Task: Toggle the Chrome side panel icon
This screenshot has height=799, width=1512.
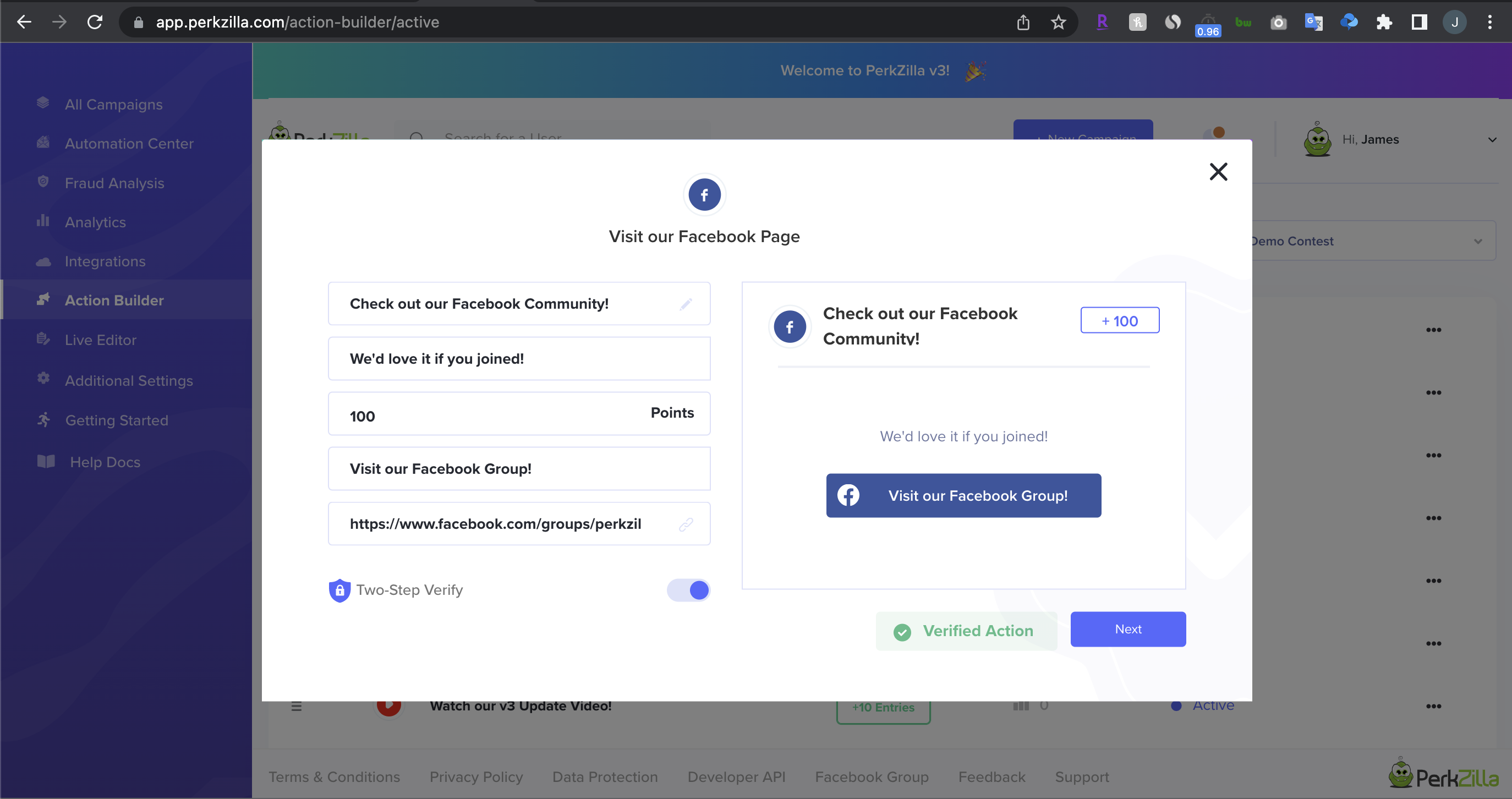Action: click(x=1419, y=23)
